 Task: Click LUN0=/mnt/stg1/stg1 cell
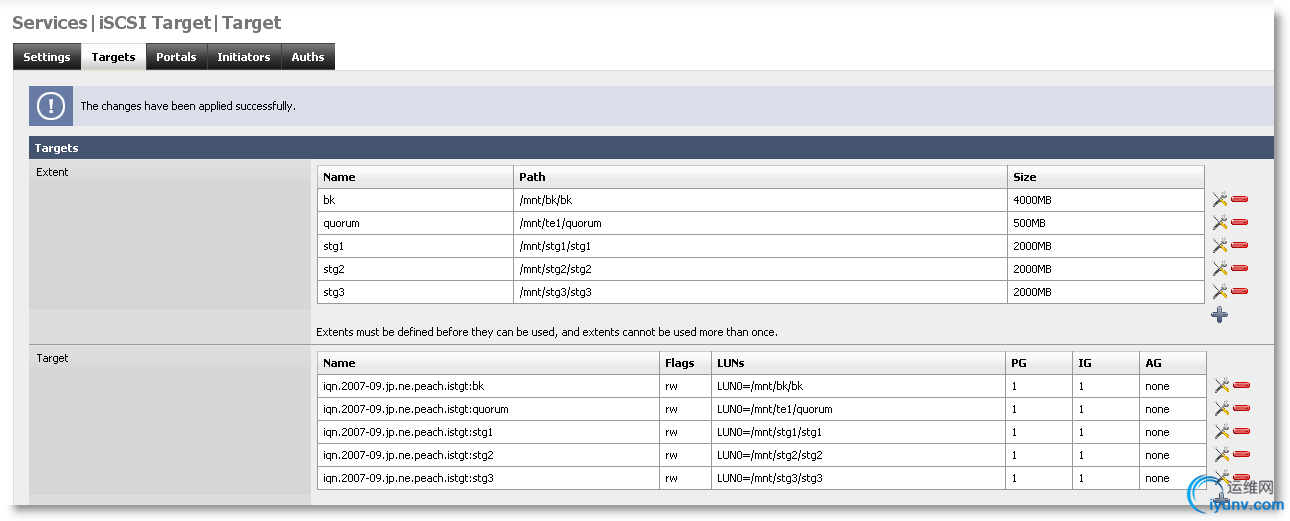click(x=859, y=432)
